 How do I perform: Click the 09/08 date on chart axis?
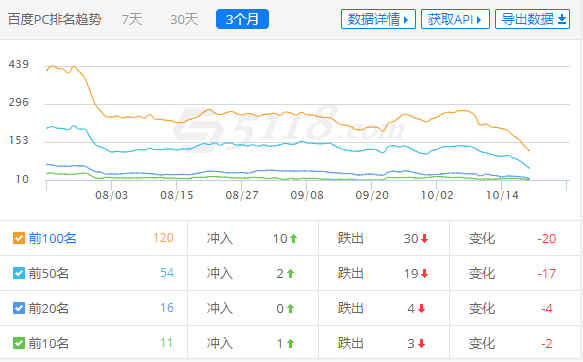click(307, 195)
